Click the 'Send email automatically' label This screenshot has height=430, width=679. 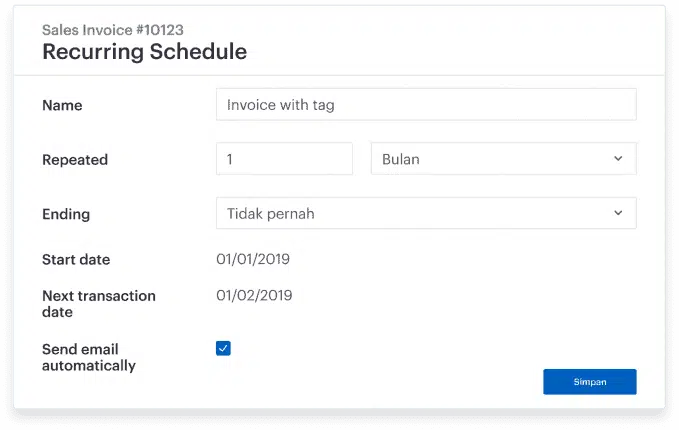(x=88, y=357)
